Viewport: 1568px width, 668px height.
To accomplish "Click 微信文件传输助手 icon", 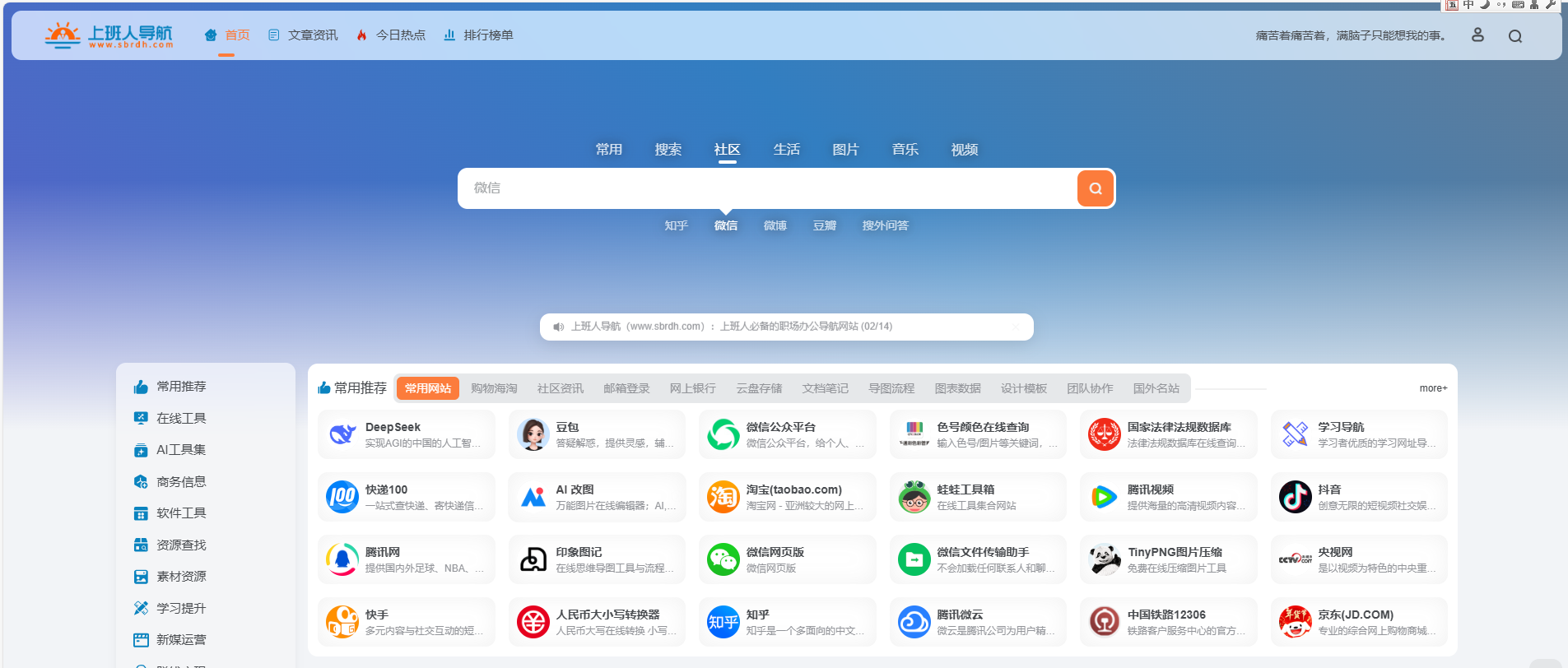I will (914, 559).
